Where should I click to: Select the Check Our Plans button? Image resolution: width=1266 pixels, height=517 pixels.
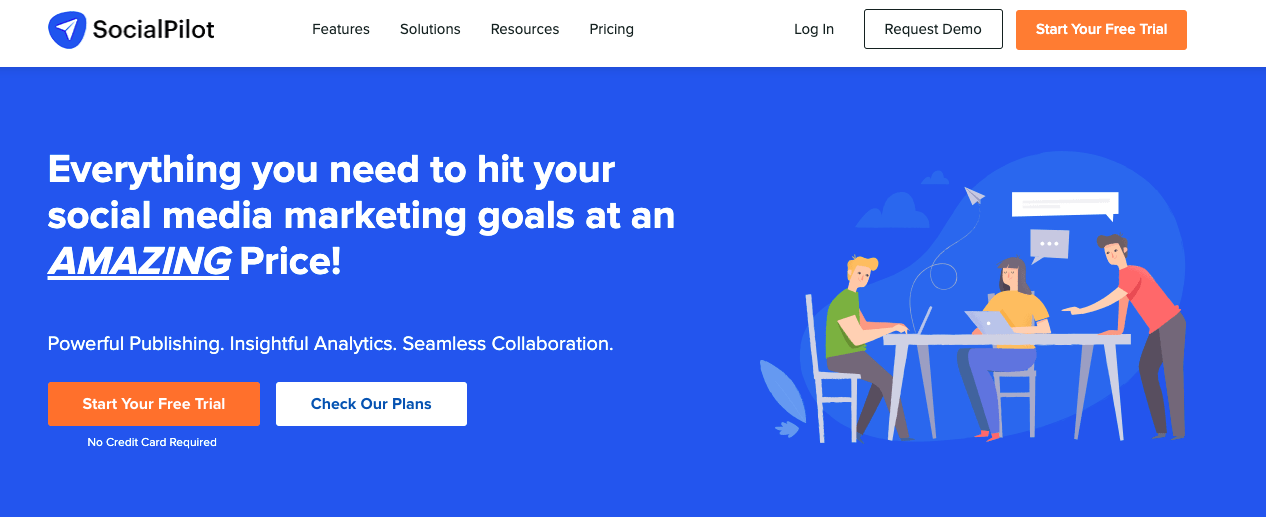371,404
